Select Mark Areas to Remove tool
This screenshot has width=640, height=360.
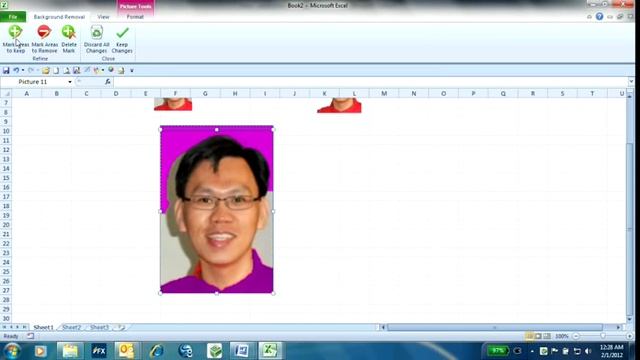coord(44,39)
